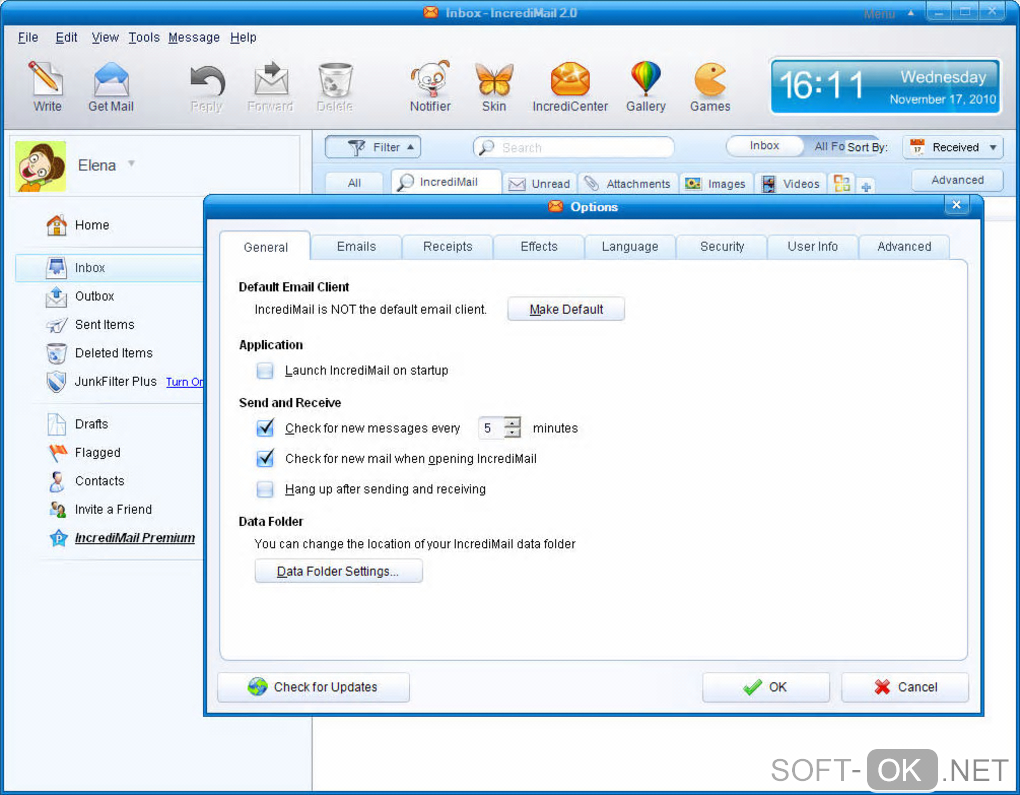Click the Advanced search button
This screenshot has height=795, width=1020.
(x=957, y=180)
